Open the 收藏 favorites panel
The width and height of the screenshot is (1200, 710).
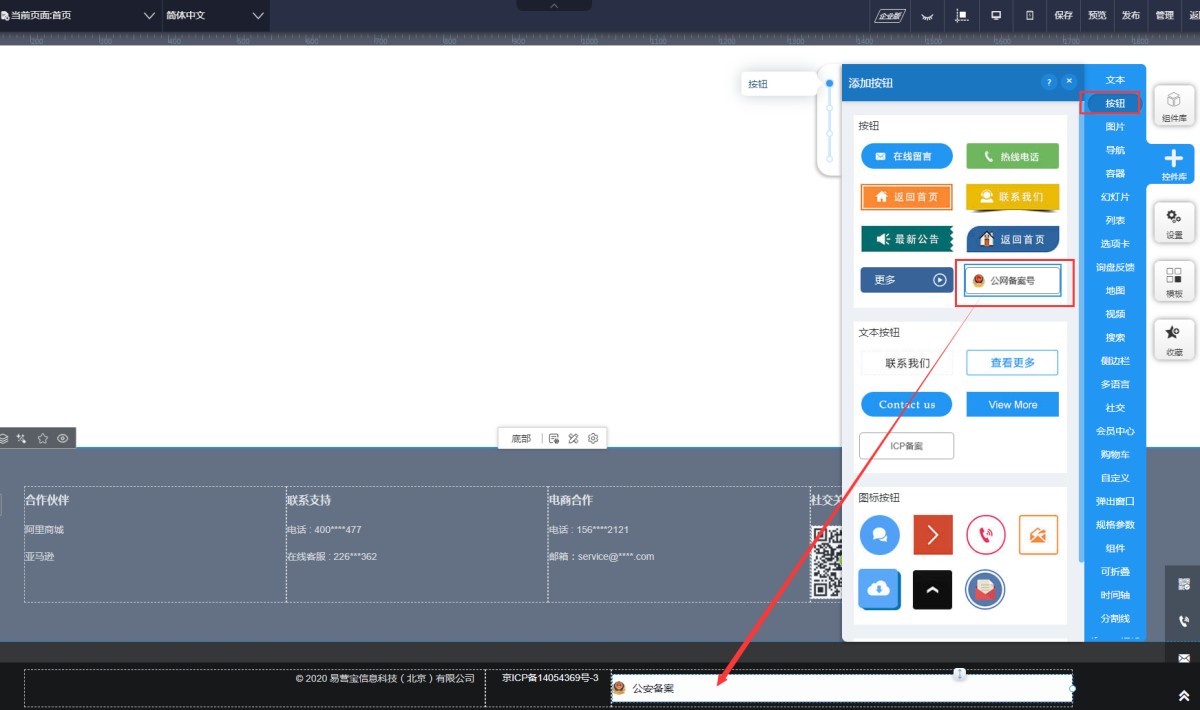1174,339
